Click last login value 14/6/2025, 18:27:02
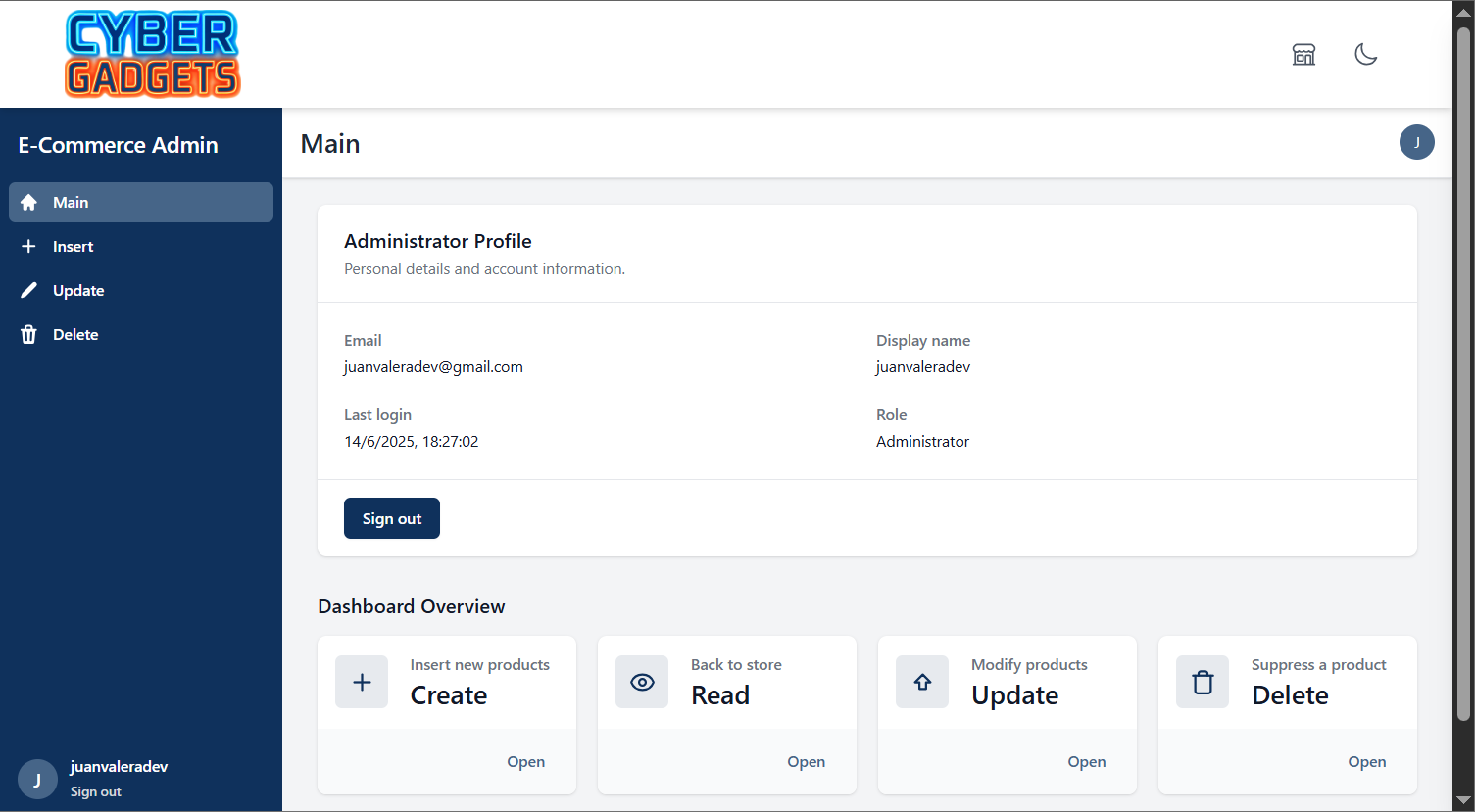The image size is (1475, 812). pyautogui.click(x=412, y=441)
